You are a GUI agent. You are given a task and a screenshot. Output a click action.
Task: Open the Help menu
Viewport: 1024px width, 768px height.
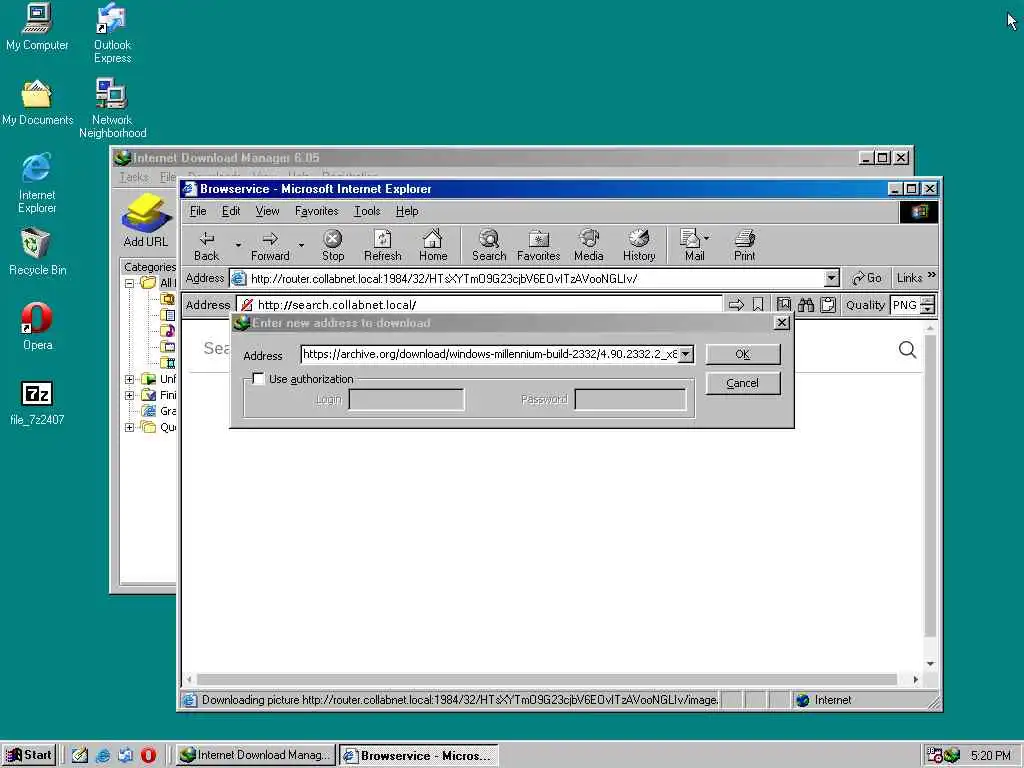click(x=407, y=211)
